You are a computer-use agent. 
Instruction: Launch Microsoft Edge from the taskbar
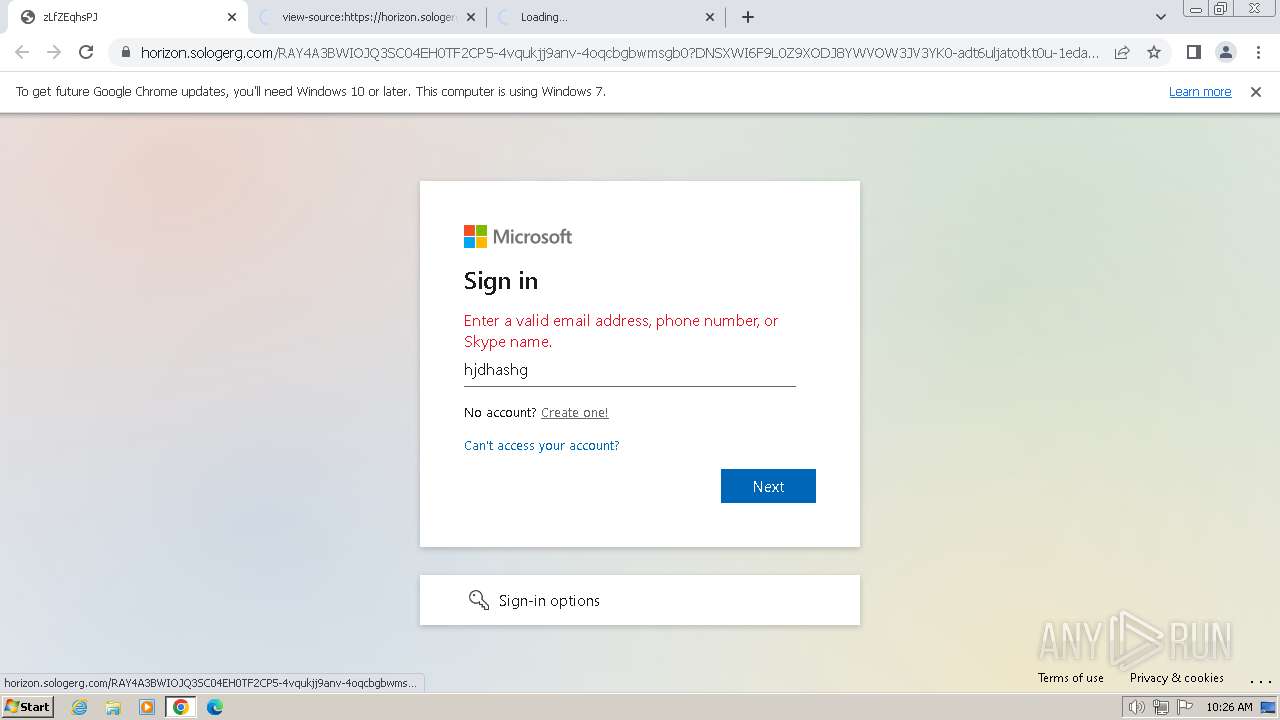coord(215,707)
